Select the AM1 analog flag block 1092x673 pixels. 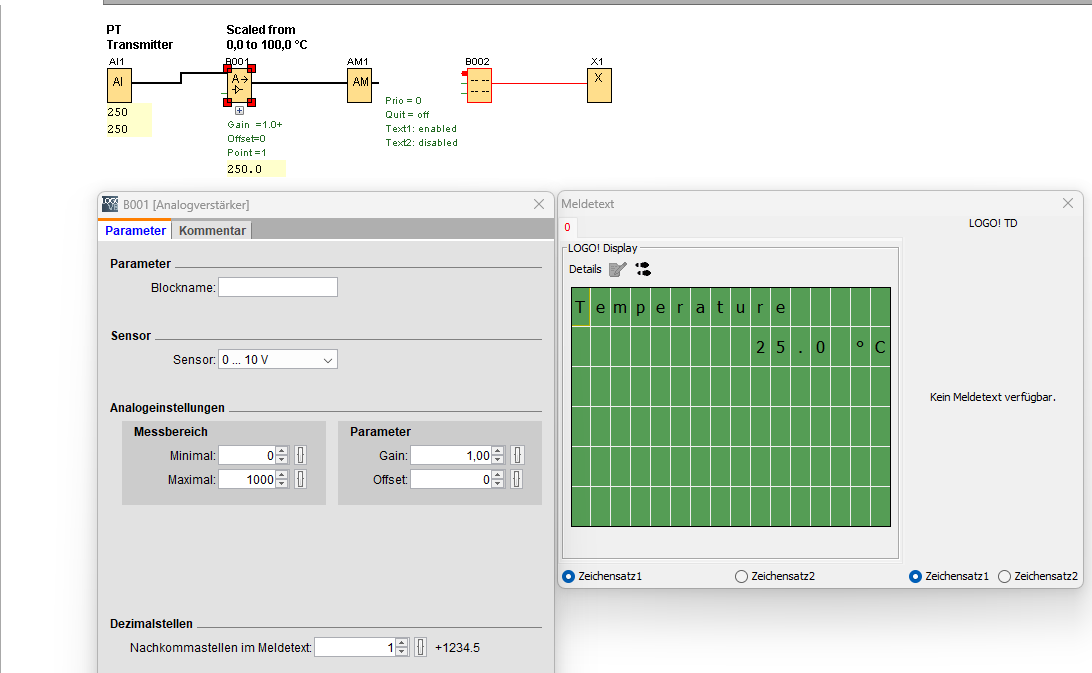360,85
